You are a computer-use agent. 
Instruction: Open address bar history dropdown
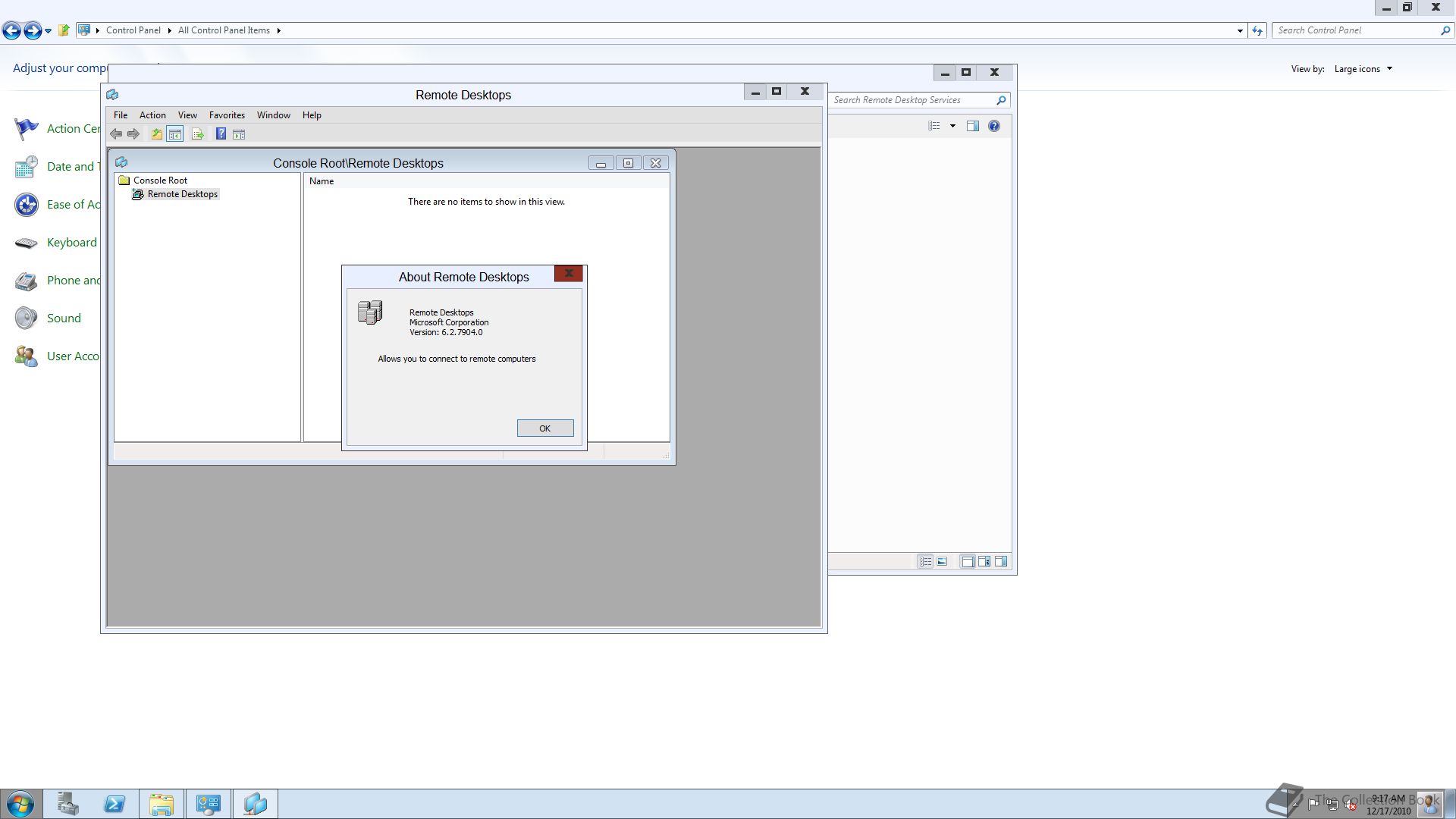(1240, 30)
